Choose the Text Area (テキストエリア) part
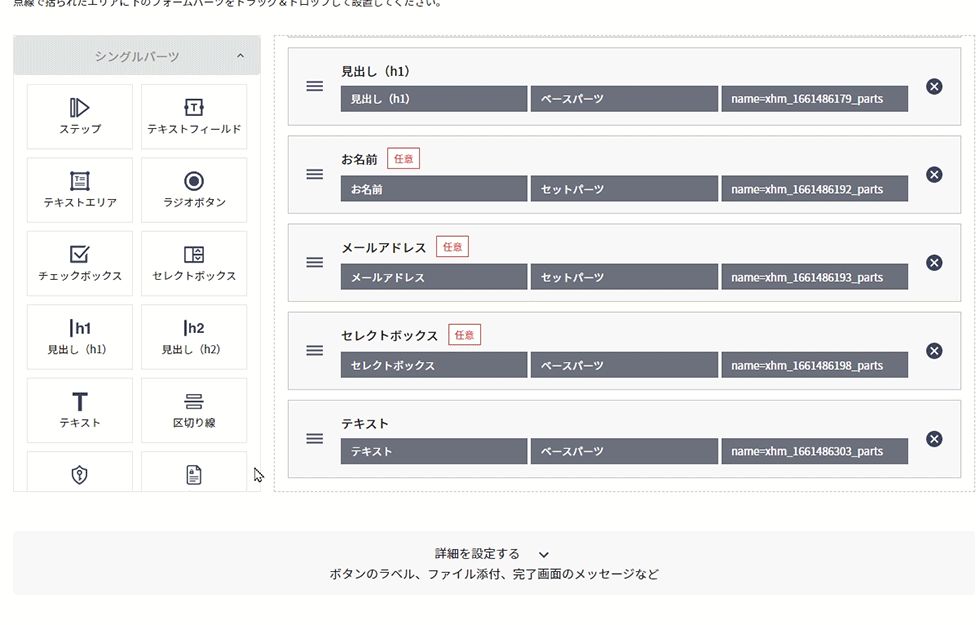Screen dimensions: 980x625 coord(80,190)
